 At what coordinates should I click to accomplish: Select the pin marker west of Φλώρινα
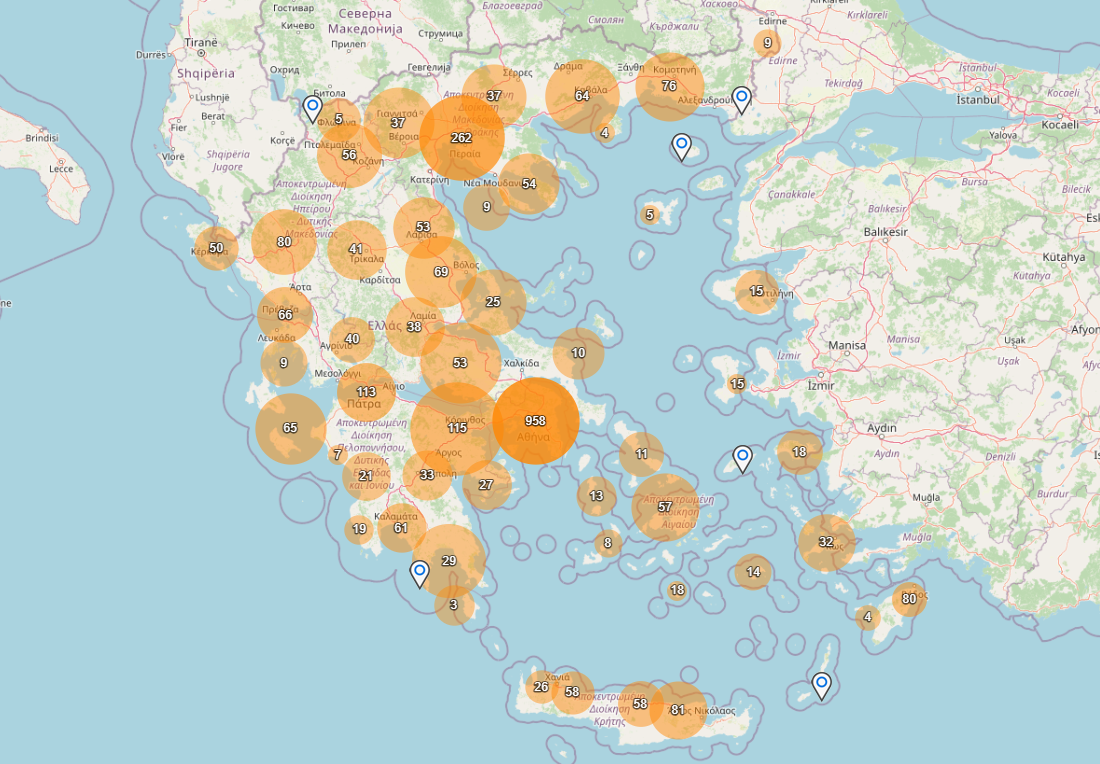312,109
